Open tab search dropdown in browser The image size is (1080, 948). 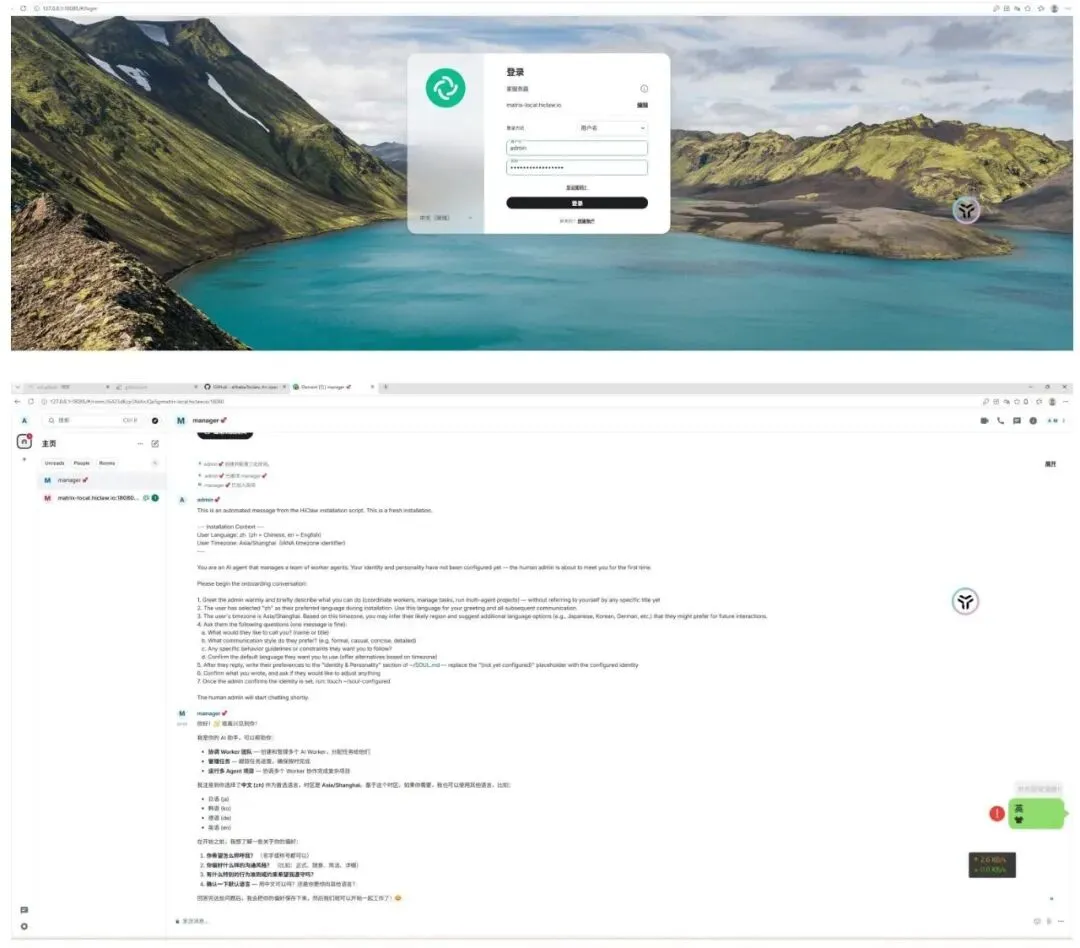tap(17, 387)
